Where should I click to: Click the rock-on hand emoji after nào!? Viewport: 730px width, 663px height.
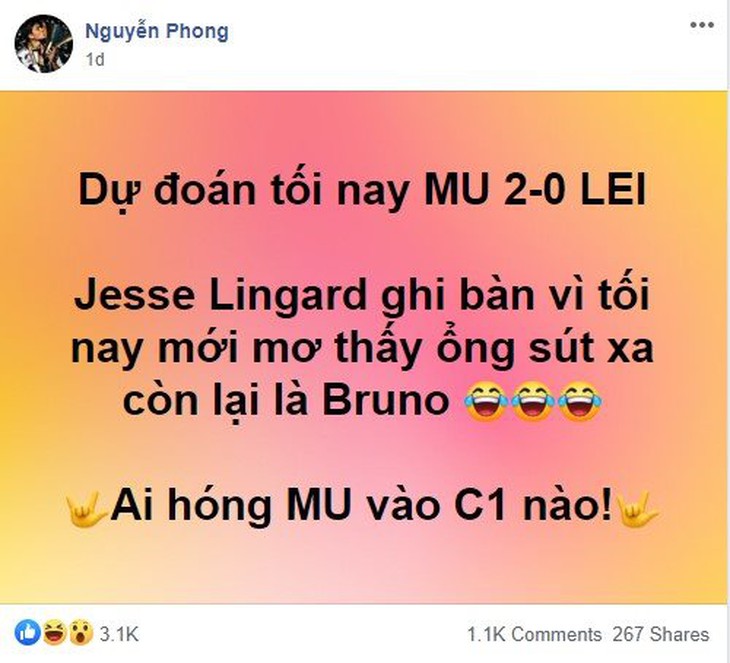tap(637, 508)
